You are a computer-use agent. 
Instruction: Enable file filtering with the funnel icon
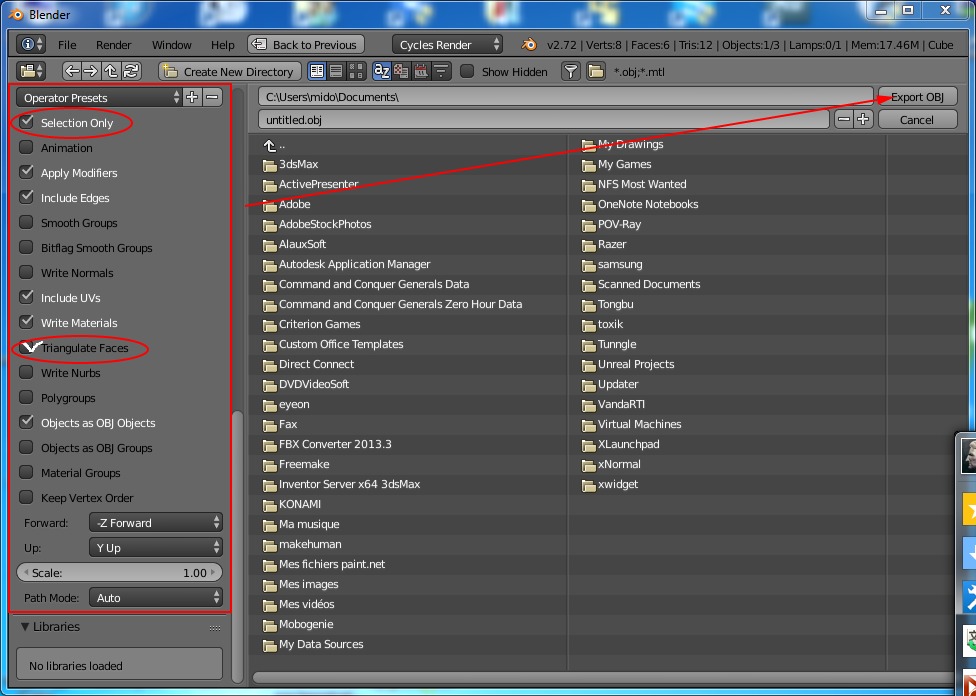(x=570, y=71)
